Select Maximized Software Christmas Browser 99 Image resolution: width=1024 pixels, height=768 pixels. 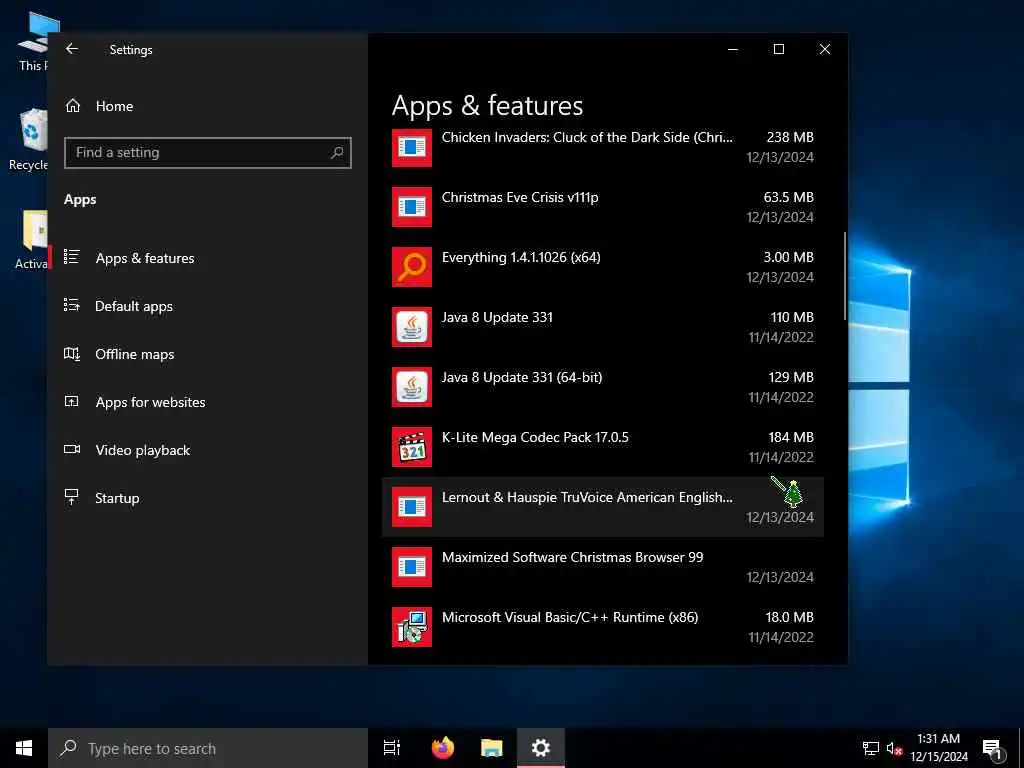(602, 567)
